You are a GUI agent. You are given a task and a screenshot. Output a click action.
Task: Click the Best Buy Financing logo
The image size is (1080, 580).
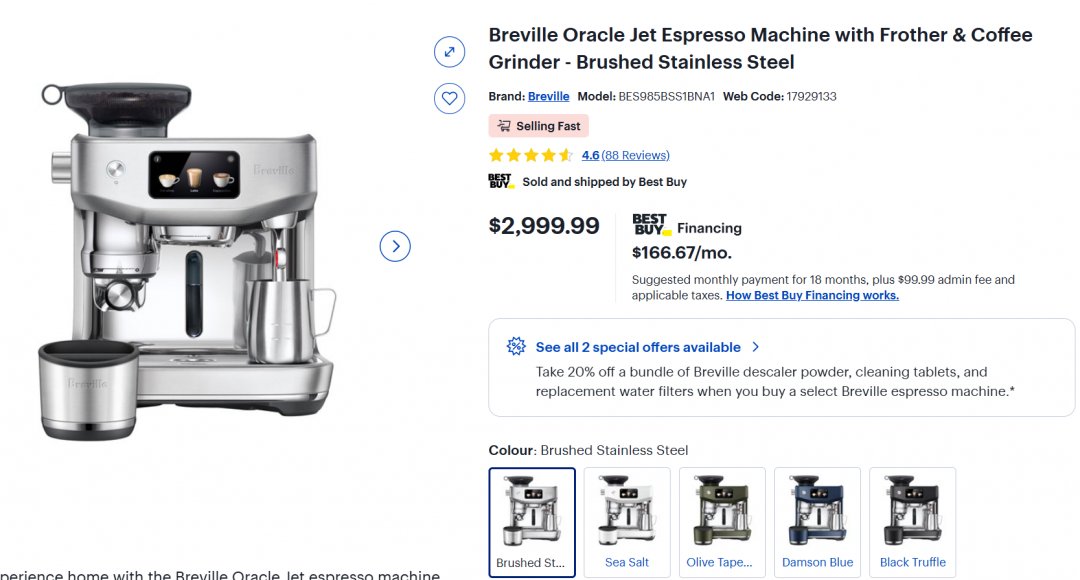(x=651, y=225)
